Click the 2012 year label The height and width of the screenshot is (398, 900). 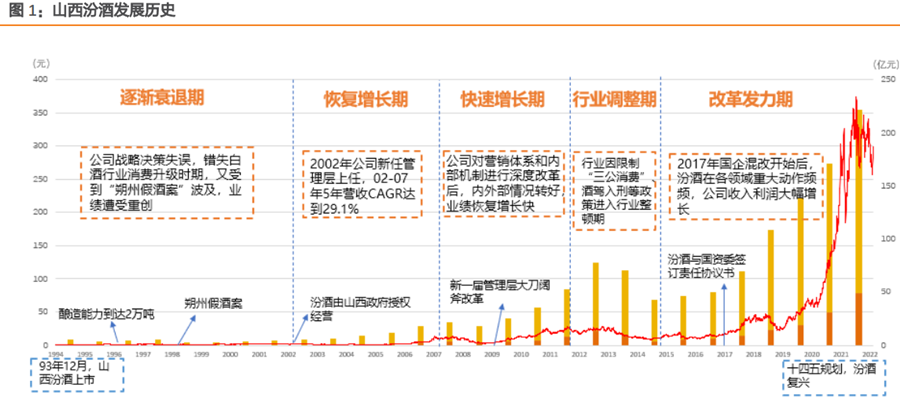(x=579, y=355)
